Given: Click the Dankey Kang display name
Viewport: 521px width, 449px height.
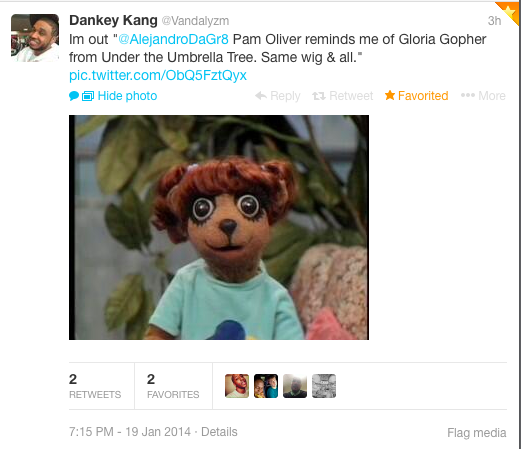Looking at the screenshot, I should click(113, 20).
